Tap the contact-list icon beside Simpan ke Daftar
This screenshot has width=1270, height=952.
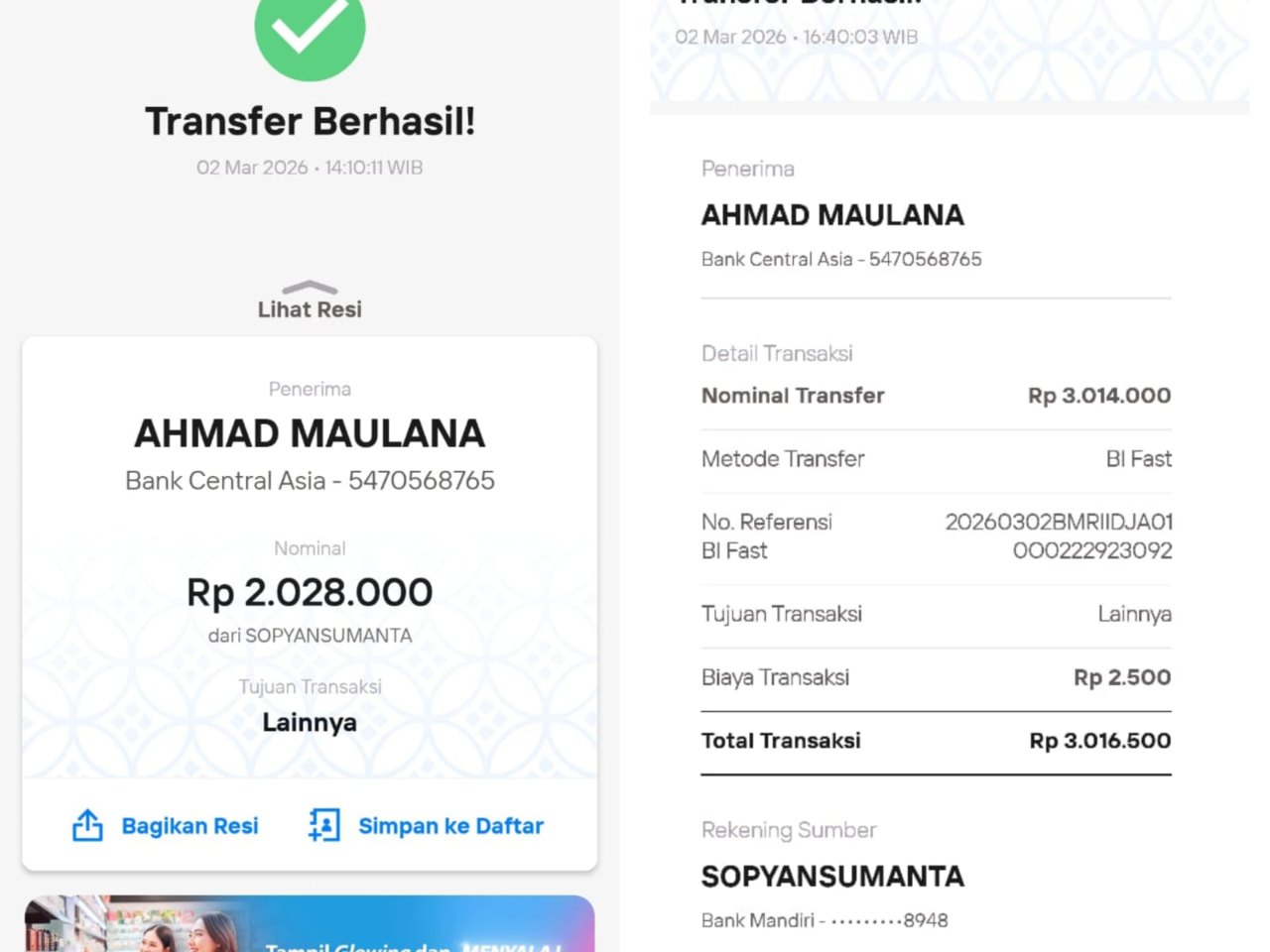[x=323, y=825]
